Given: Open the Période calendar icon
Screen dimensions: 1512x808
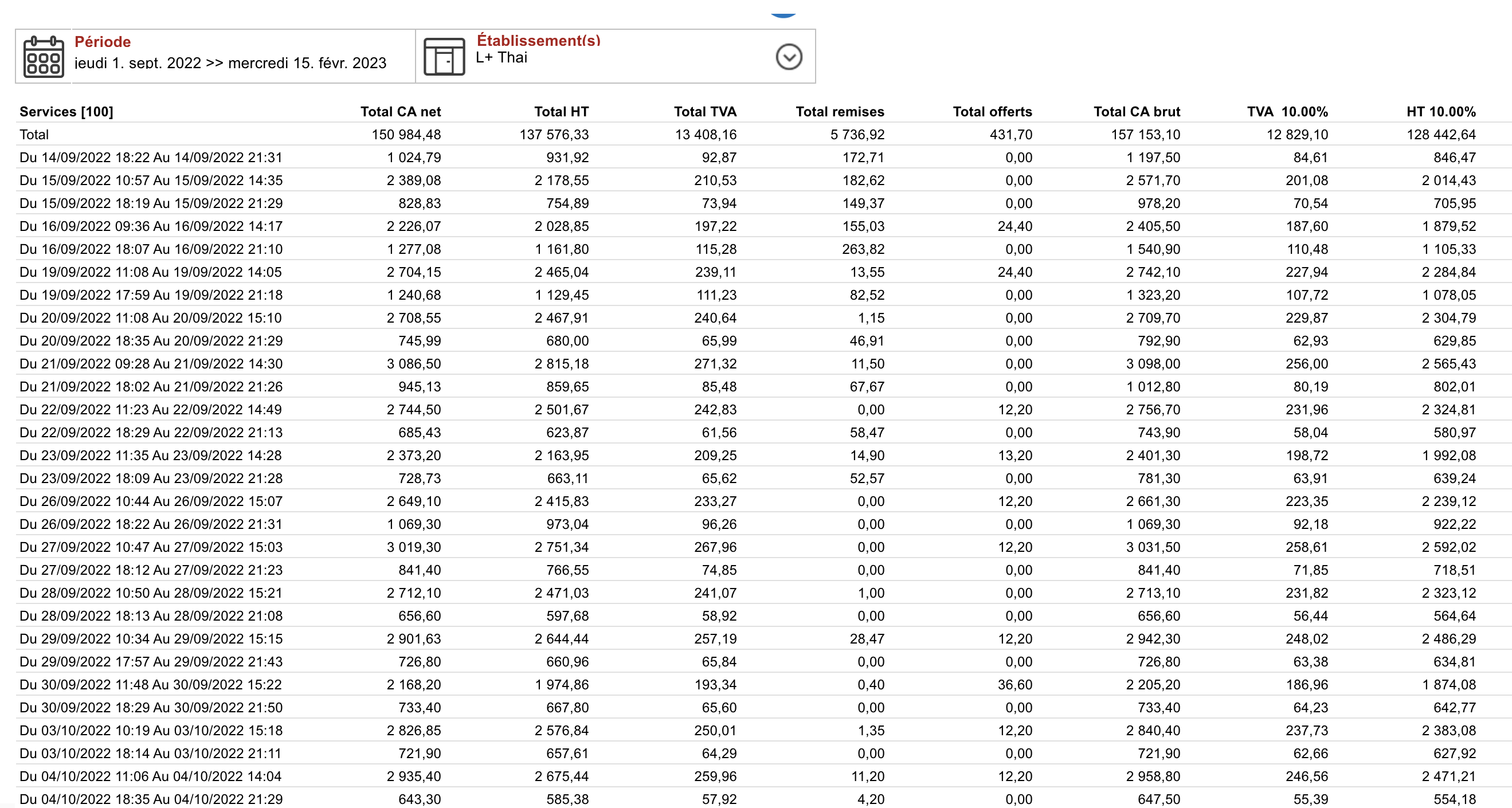Looking at the screenshot, I should 44,56.
